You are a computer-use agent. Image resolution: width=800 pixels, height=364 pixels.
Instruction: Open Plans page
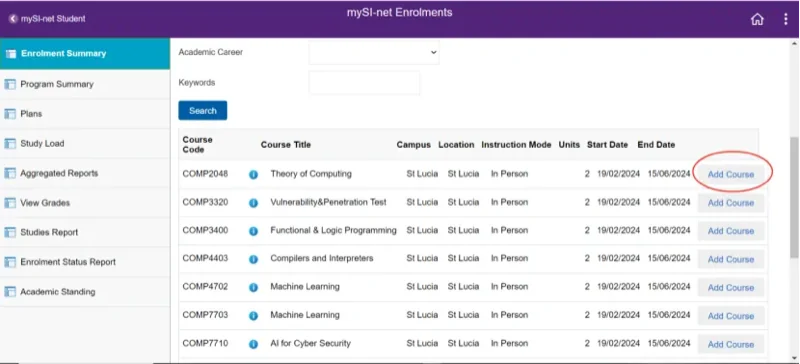pyautogui.click(x=85, y=114)
